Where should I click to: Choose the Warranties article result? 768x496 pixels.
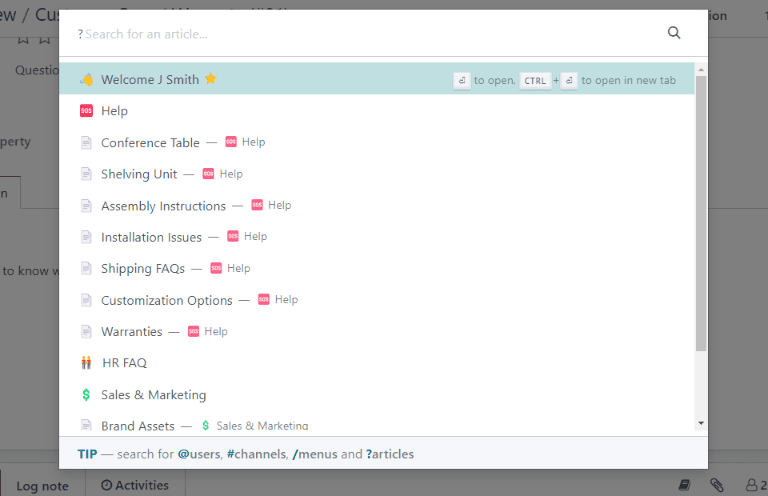pos(131,332)
